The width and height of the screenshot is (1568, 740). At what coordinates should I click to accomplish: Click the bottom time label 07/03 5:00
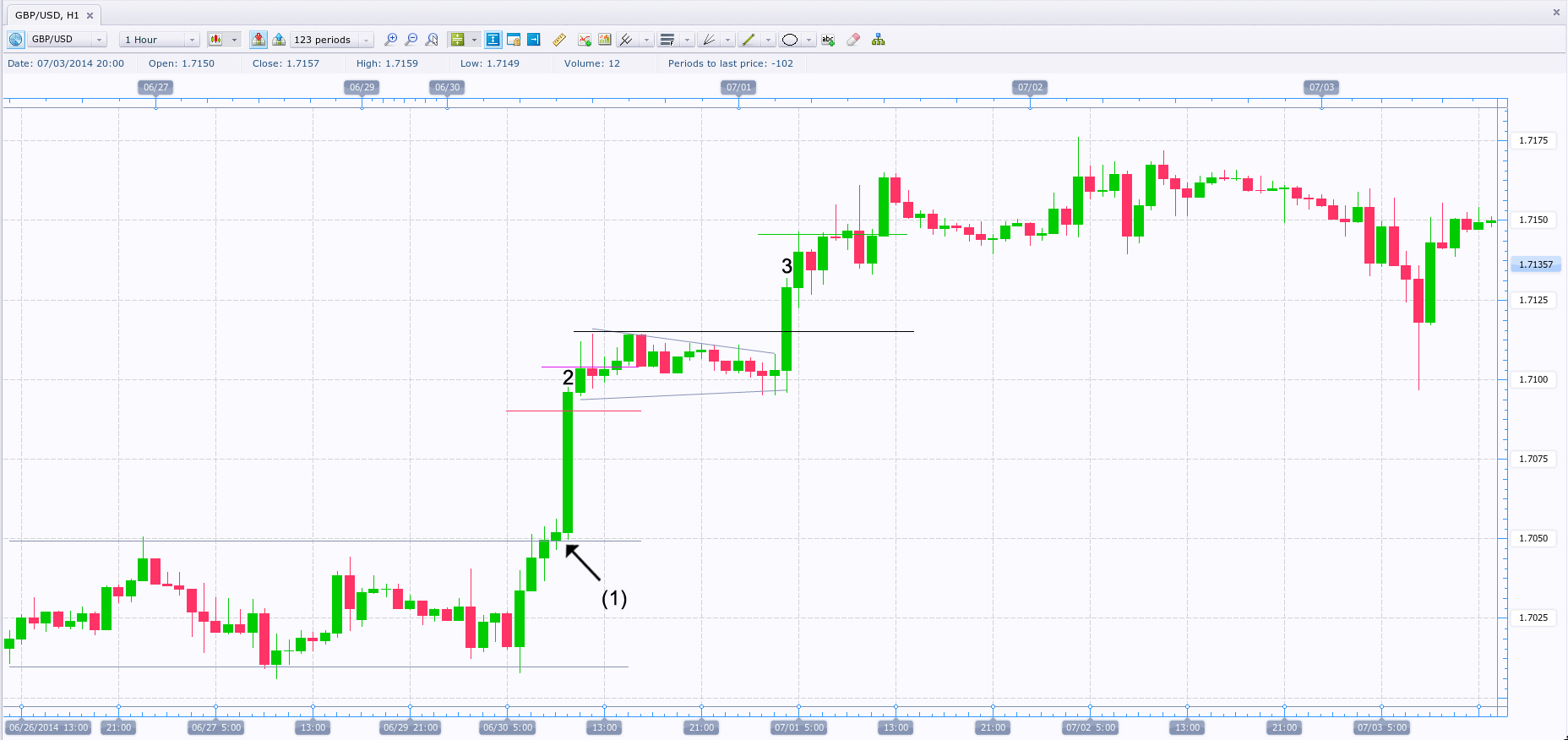pos(1382,727)
